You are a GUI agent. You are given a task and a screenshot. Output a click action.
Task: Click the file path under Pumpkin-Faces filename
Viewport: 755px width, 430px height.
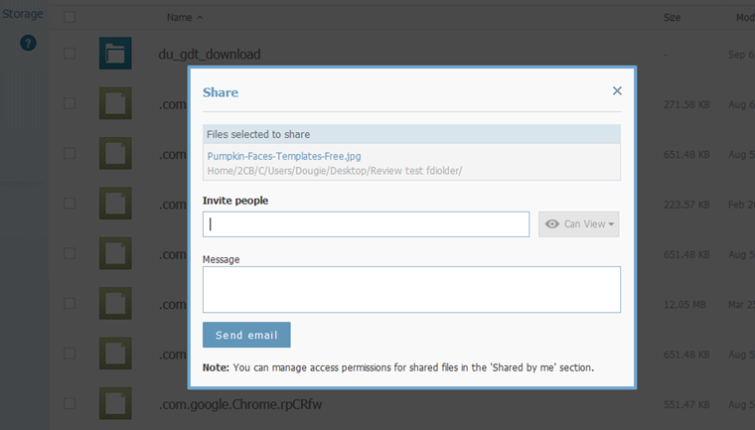335,170
